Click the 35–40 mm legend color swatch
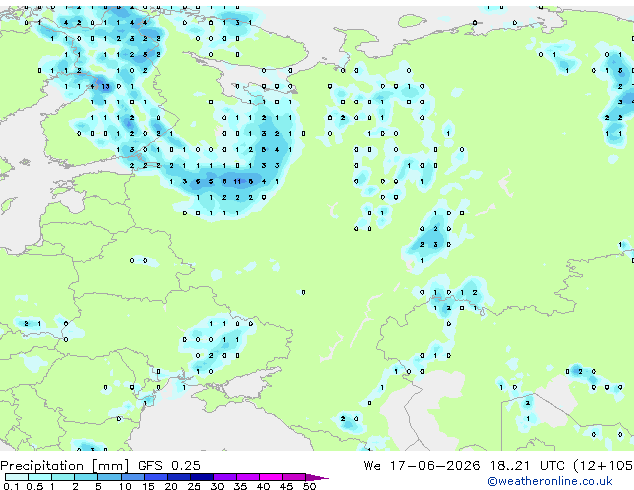 [x=247, y=477]
